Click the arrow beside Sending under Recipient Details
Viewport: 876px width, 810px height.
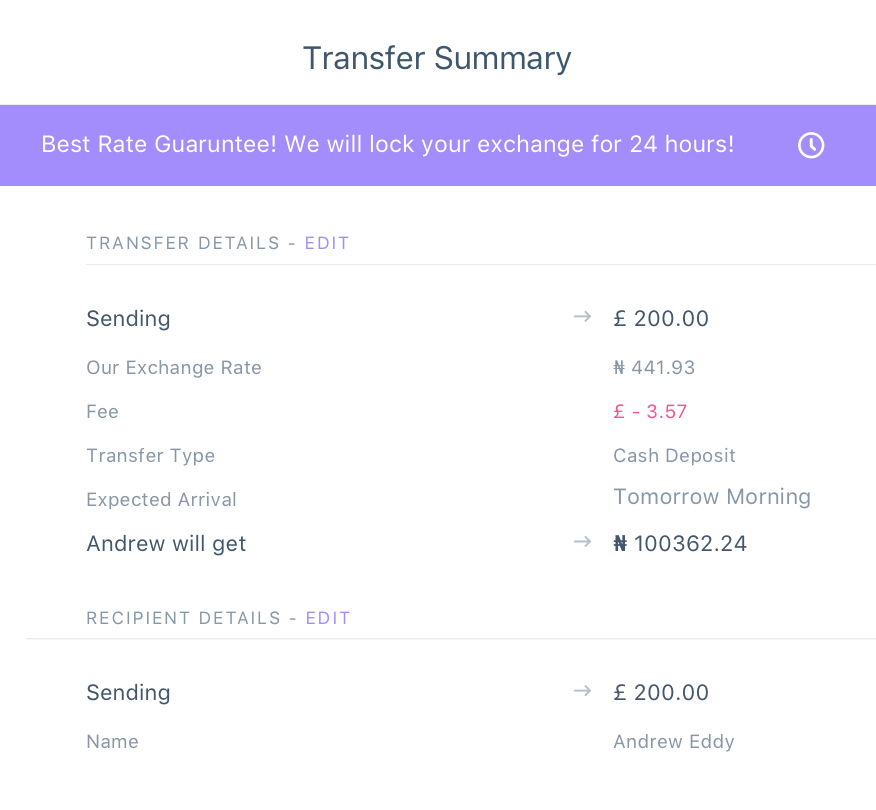(582, 691)
